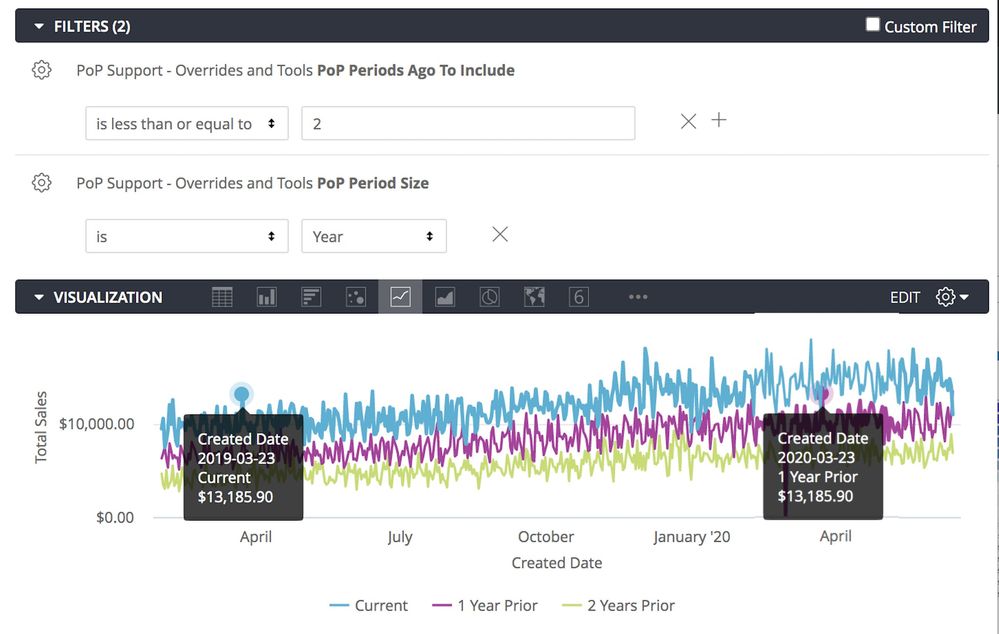Select the single value visualization
The width and height of the screenshot is (999, 634).
point(579,297)
